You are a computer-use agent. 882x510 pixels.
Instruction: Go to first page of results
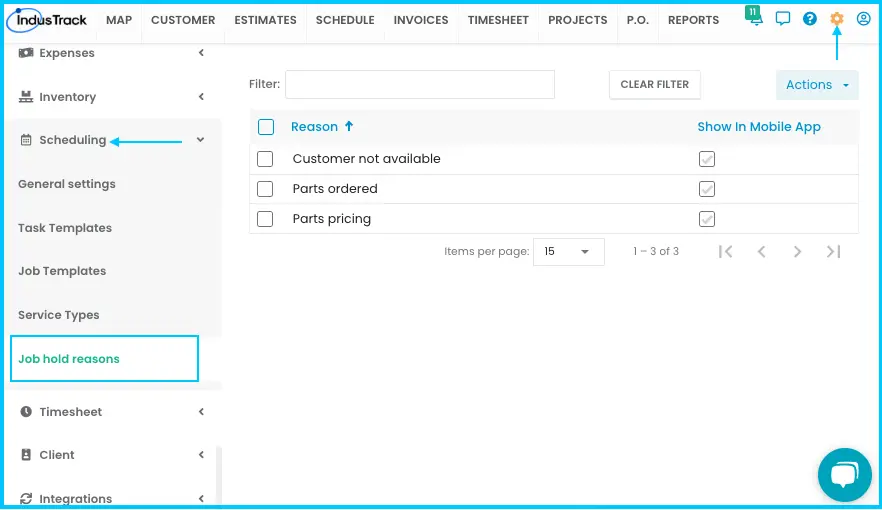[x=726, y=251]
